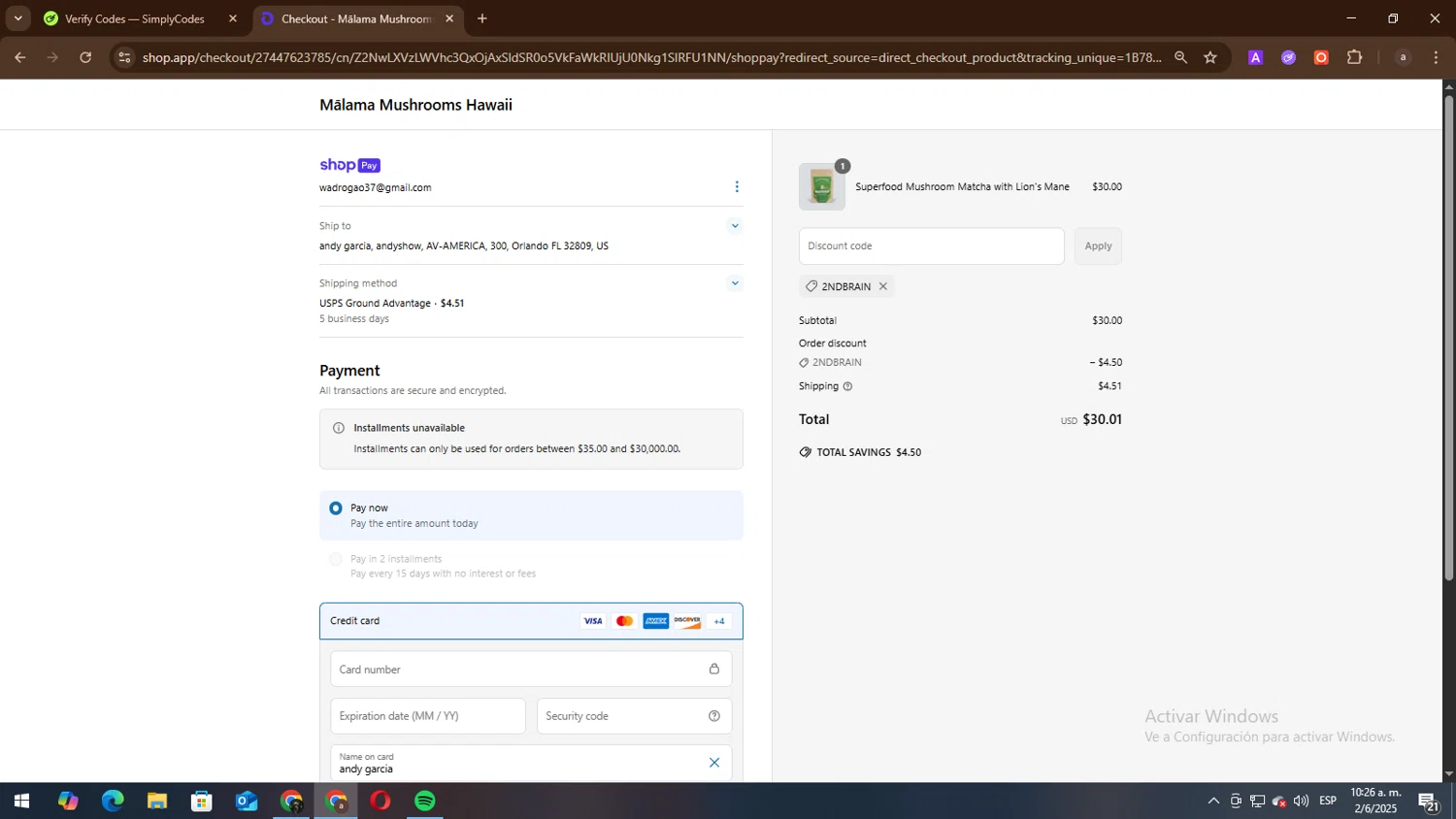1456x819 pixels.
Task: Click the Installments unavailable info icon
Action: tap(339, 428)
